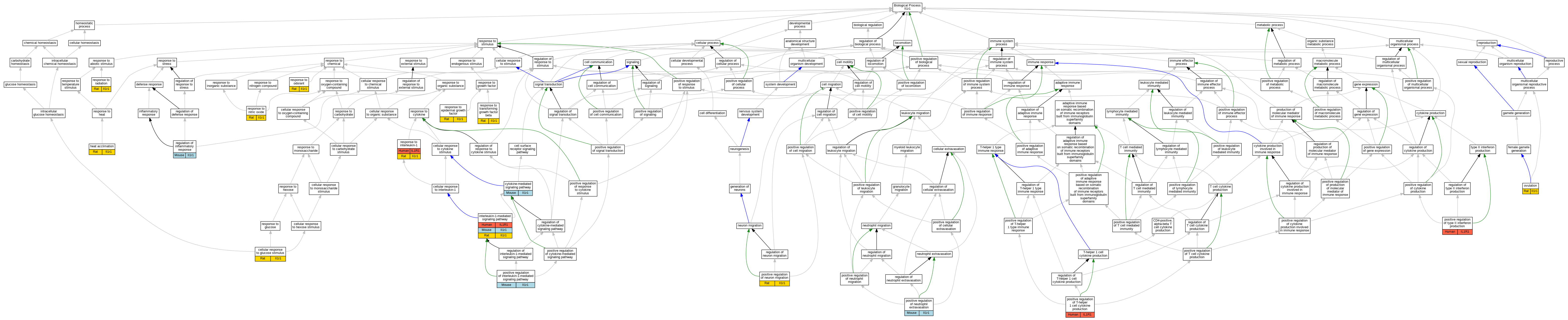Image resolution: width=1568 pixels, height=320 pixels.
Task: Select the Mouse row under 'regulation of inflammatory response'
Action: [x=184, y=155]
